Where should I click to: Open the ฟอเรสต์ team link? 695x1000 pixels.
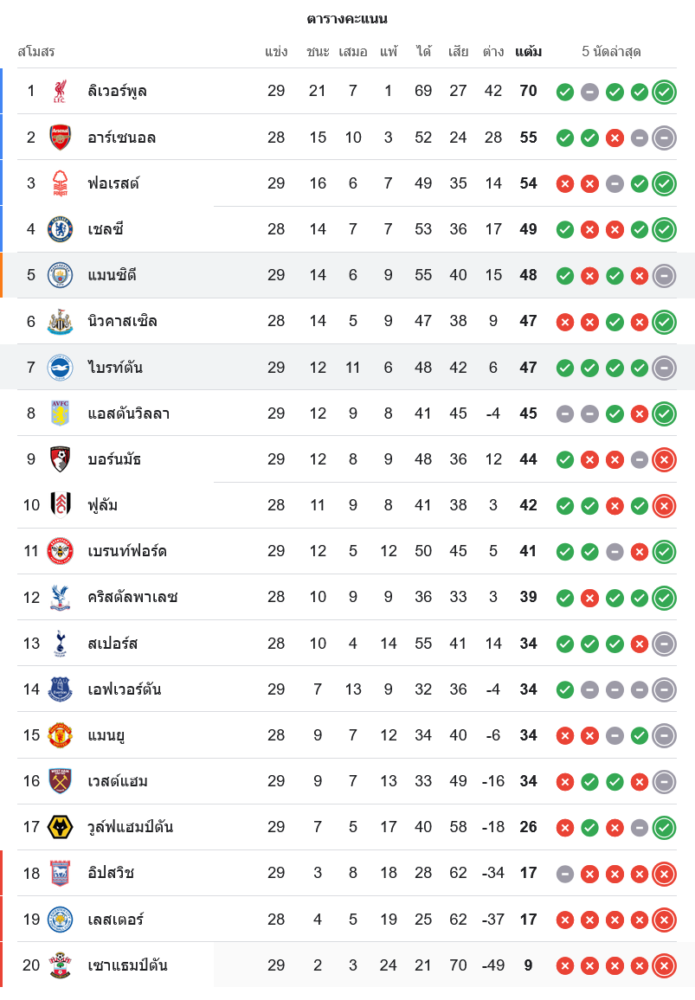tap(113, 184)
